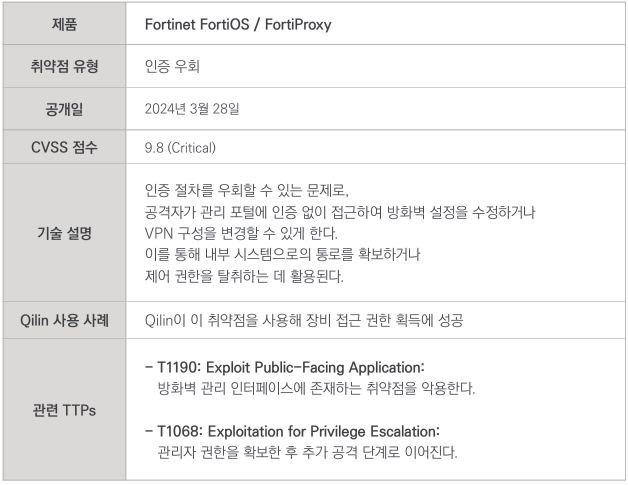The image size is (628, 485).
Task: Click the line starting with 공격자가 관리 포털에
Action: click(341, 212)
